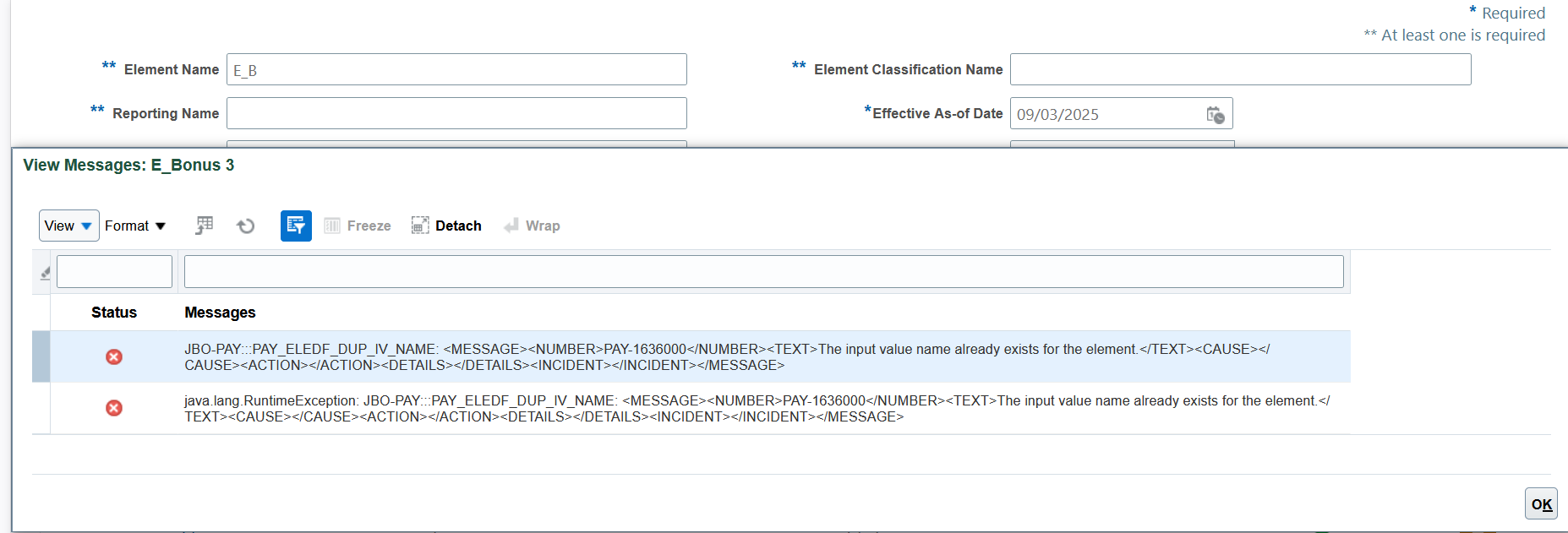Sort by the Status column header
The width and height of the screenshot is (1568, 533).
(x=114, y=313)
